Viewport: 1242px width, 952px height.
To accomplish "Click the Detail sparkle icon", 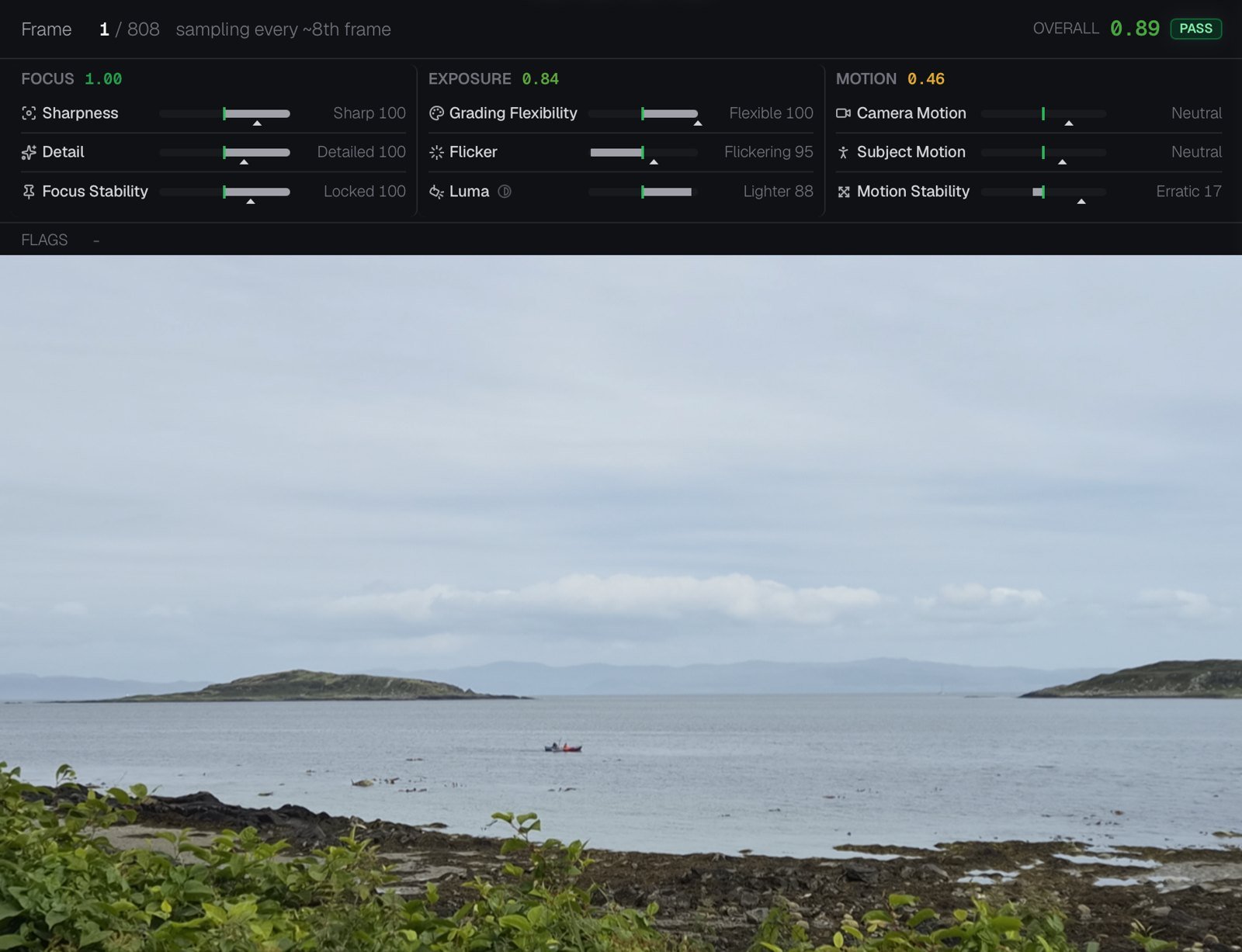I will [29, 152].
